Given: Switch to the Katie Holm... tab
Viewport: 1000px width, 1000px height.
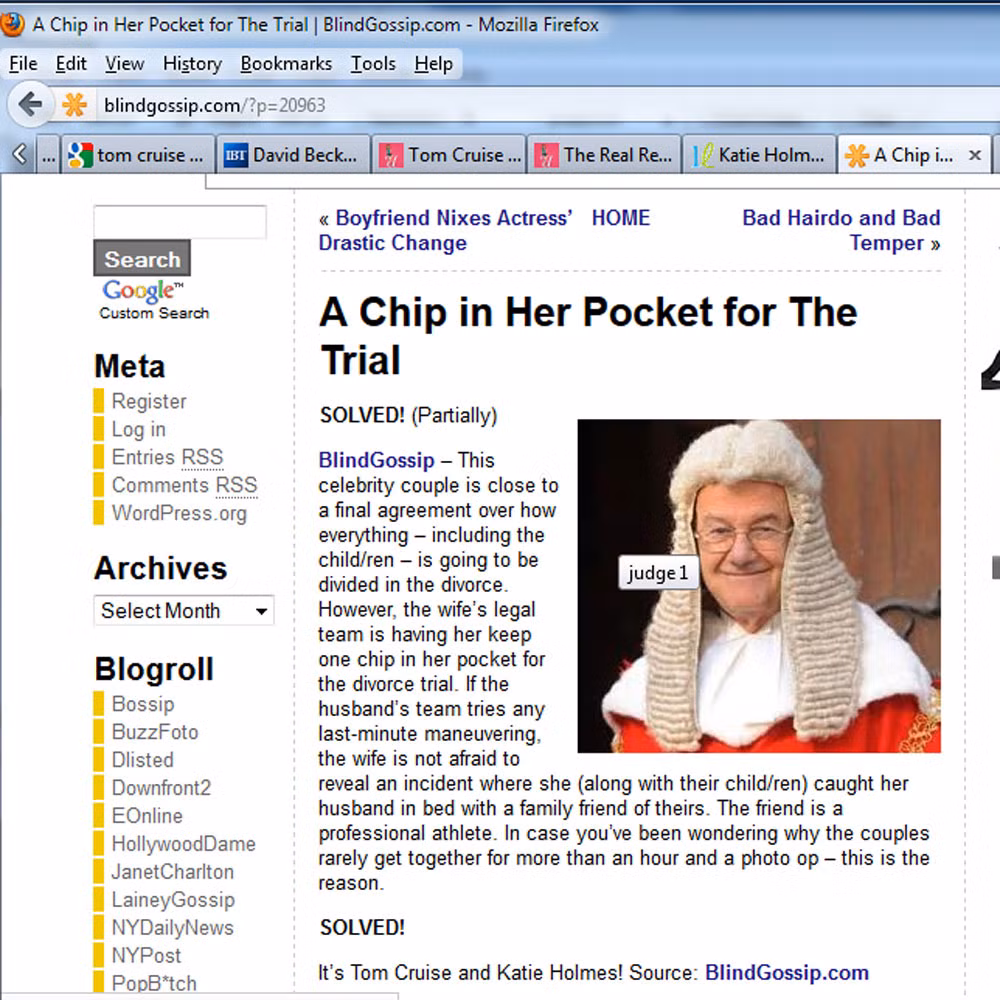Looking at the screenshot, I should (759, 155).
